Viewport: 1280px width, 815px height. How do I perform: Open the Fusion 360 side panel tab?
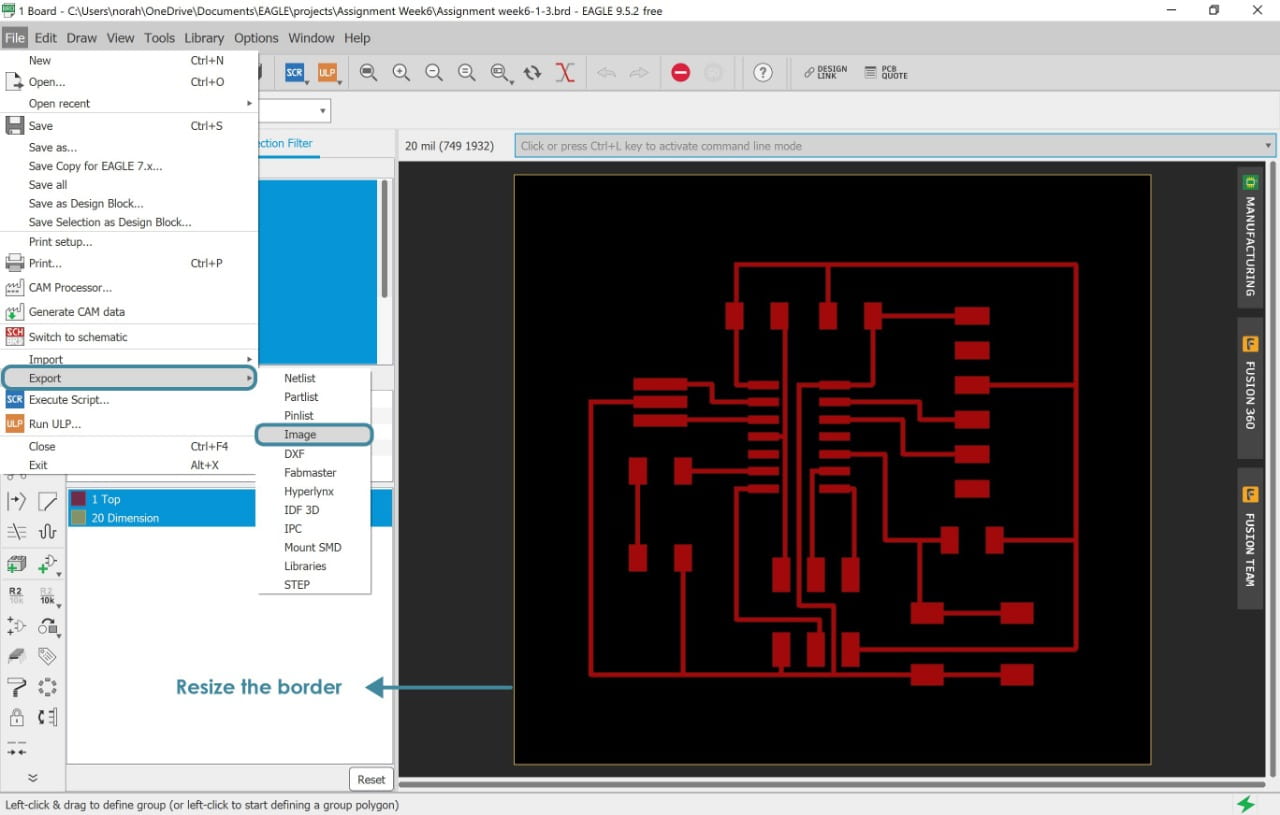(x=1249, y=388)
